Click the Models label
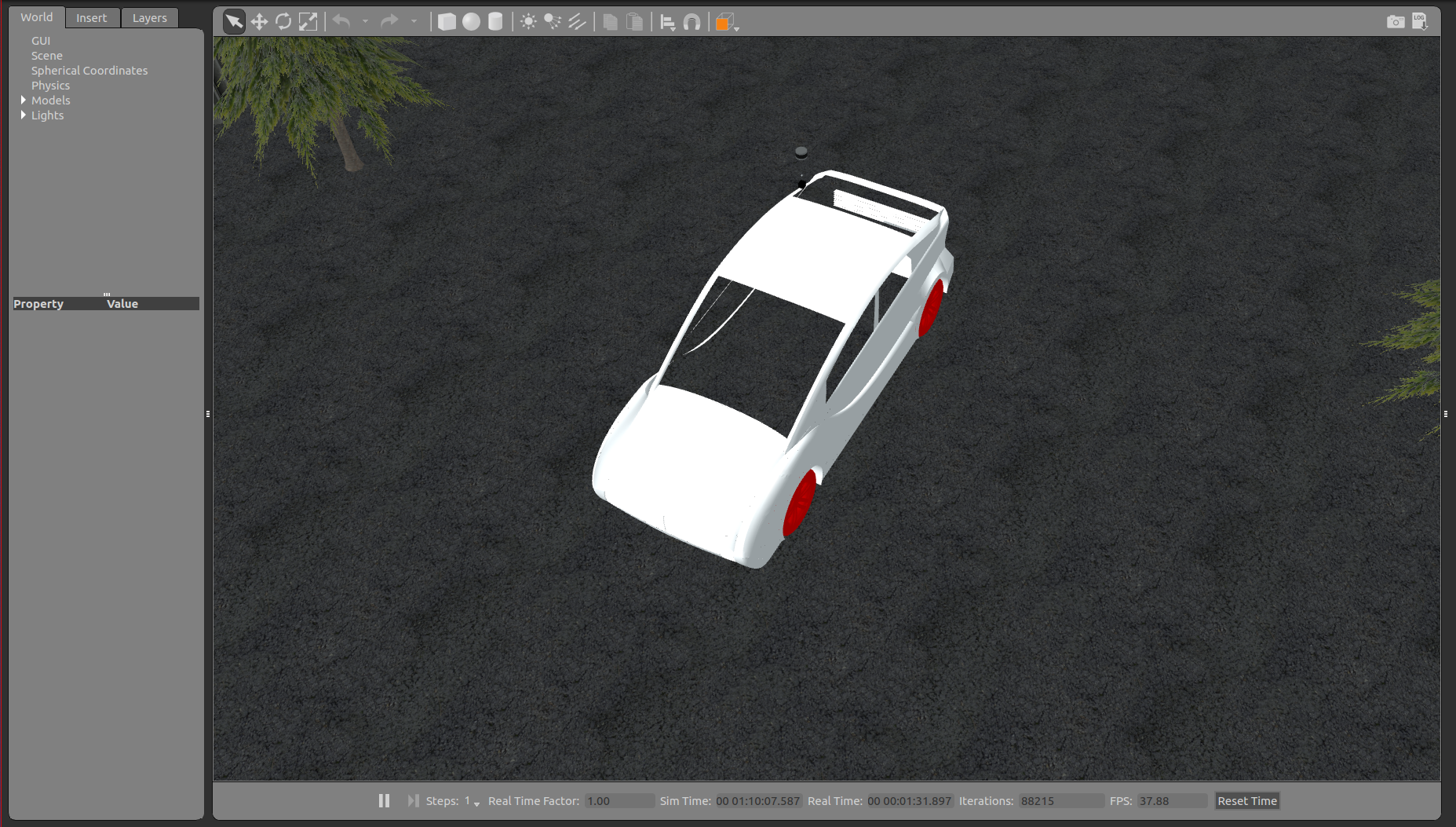The height and width of the screenshot is (827, 1456). tap(51, 101)
